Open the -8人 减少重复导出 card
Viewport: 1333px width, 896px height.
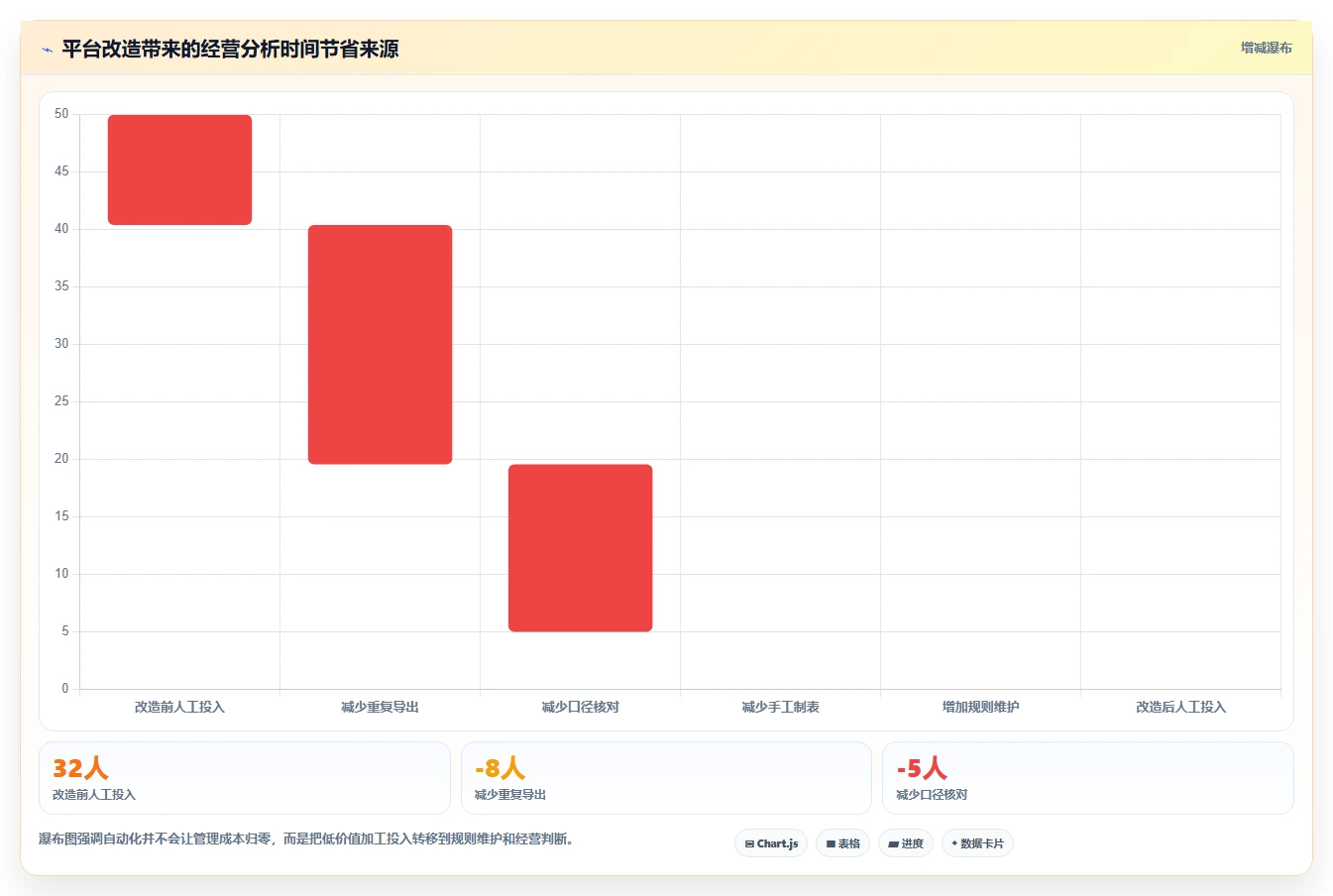point(666,778)
